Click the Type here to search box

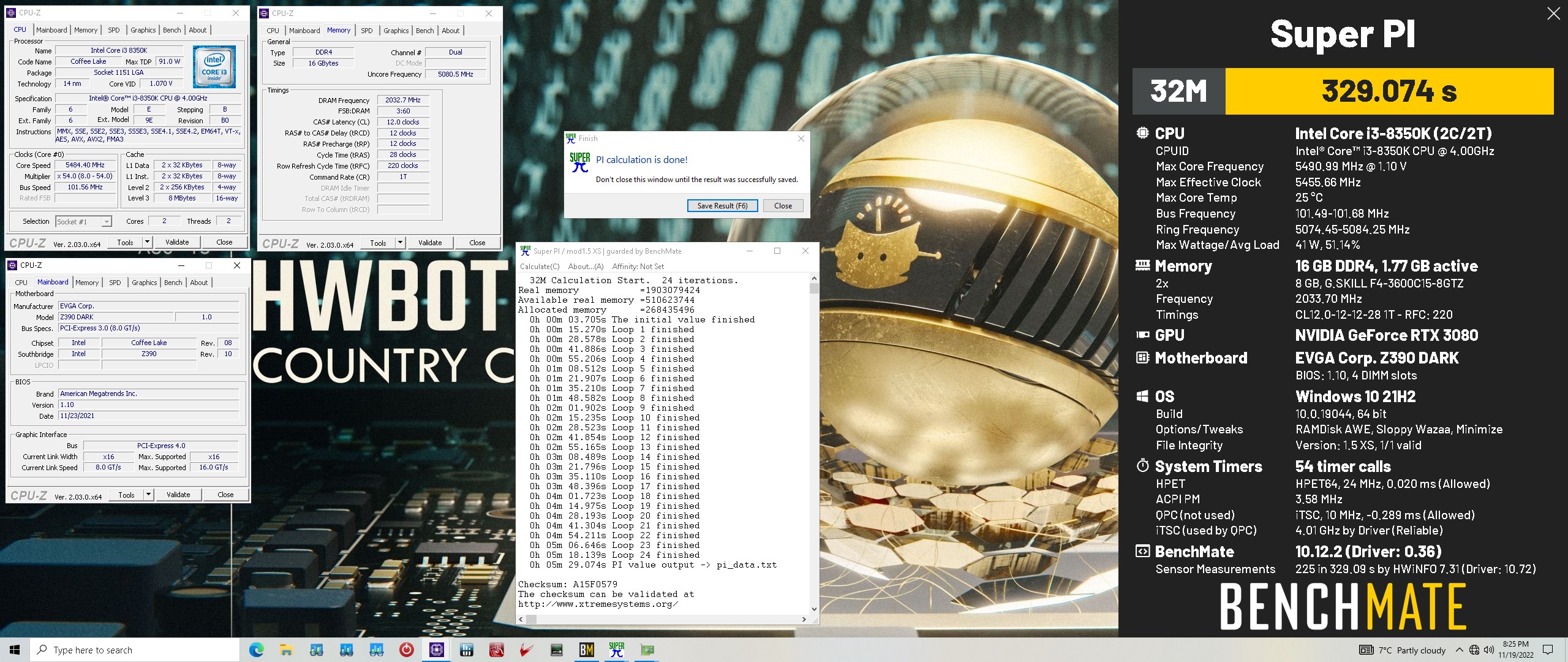click(x=134, y=650)
